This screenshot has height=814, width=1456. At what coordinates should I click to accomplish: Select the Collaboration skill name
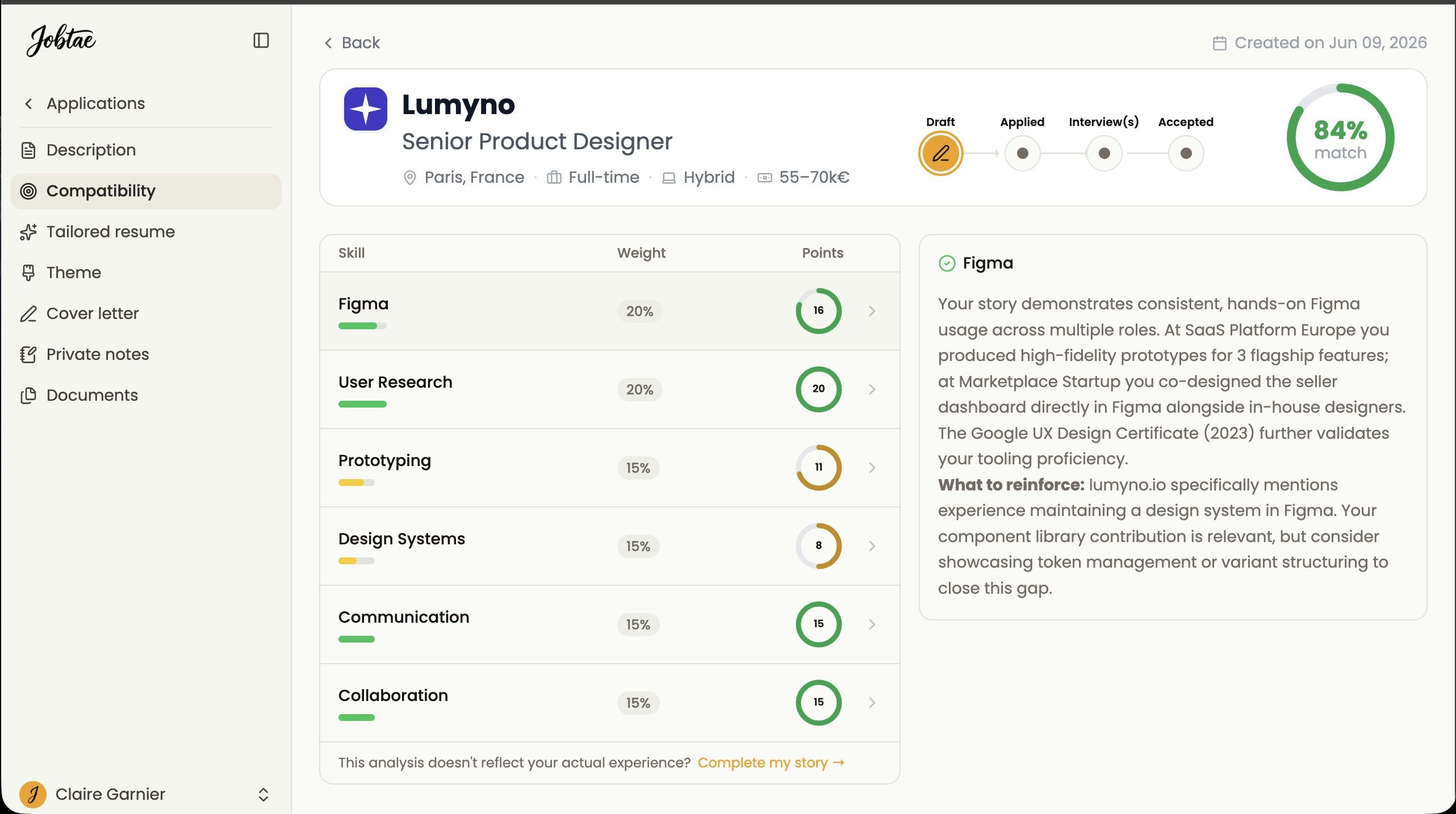pyautogui.click(x=393, y=696)
